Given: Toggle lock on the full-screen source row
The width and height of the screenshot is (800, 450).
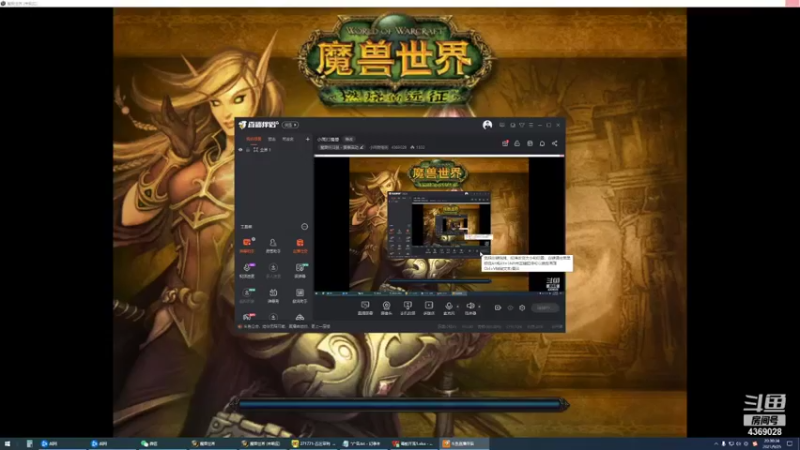Looking at the screenshot, I should click(248, 150).
